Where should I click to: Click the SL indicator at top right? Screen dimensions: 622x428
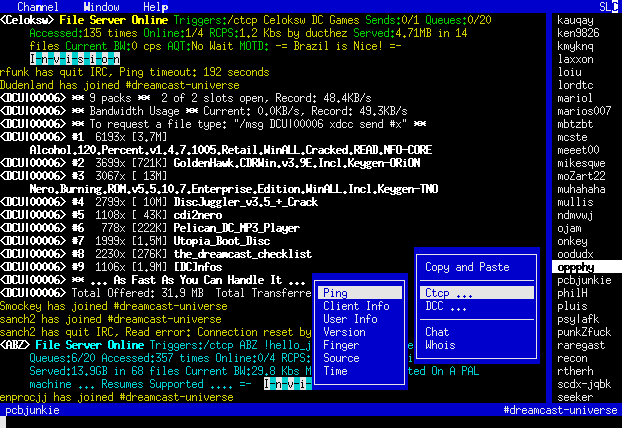[x=608, y=7]
